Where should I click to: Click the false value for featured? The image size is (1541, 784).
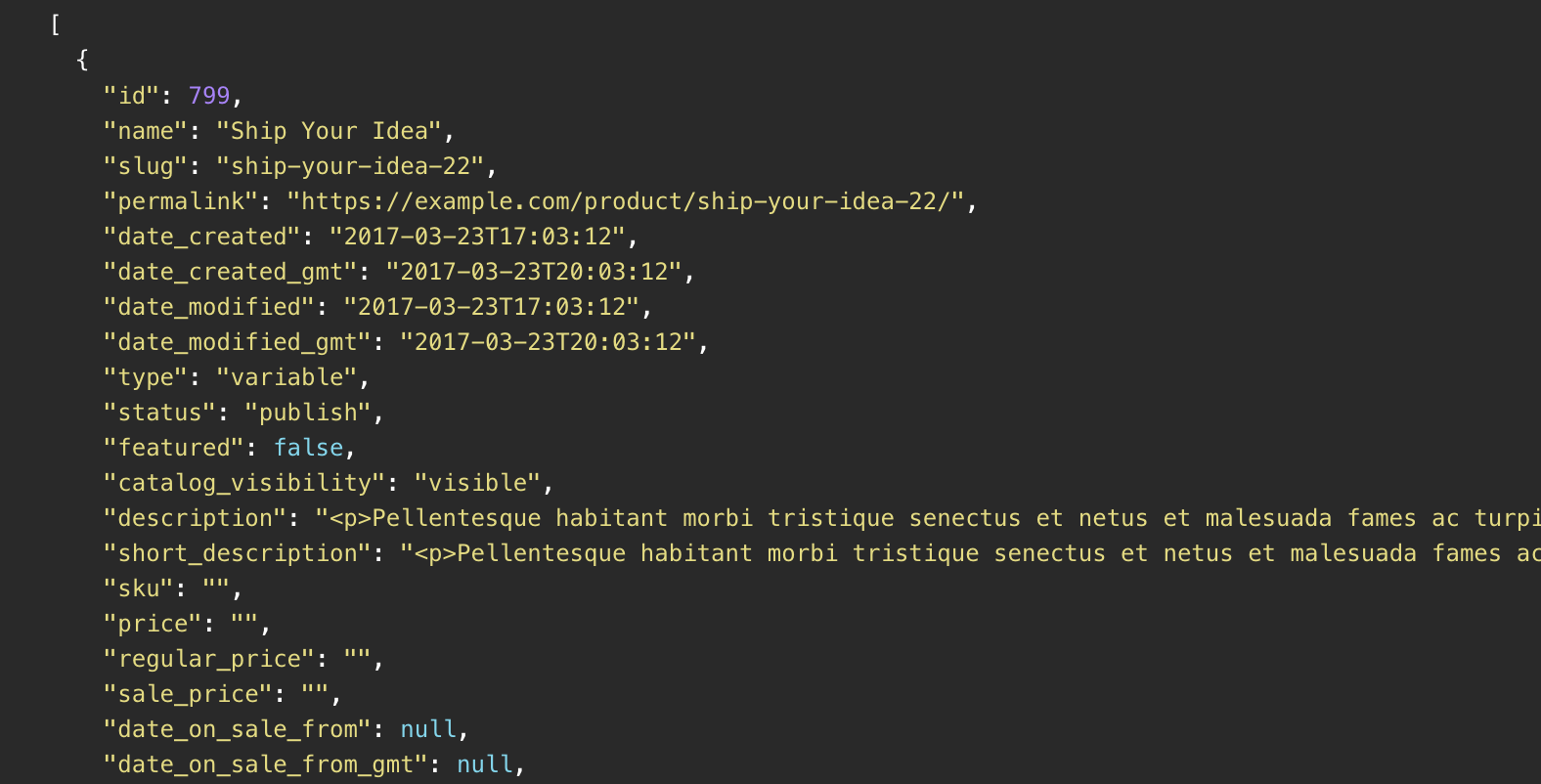(x=308, y=448)
